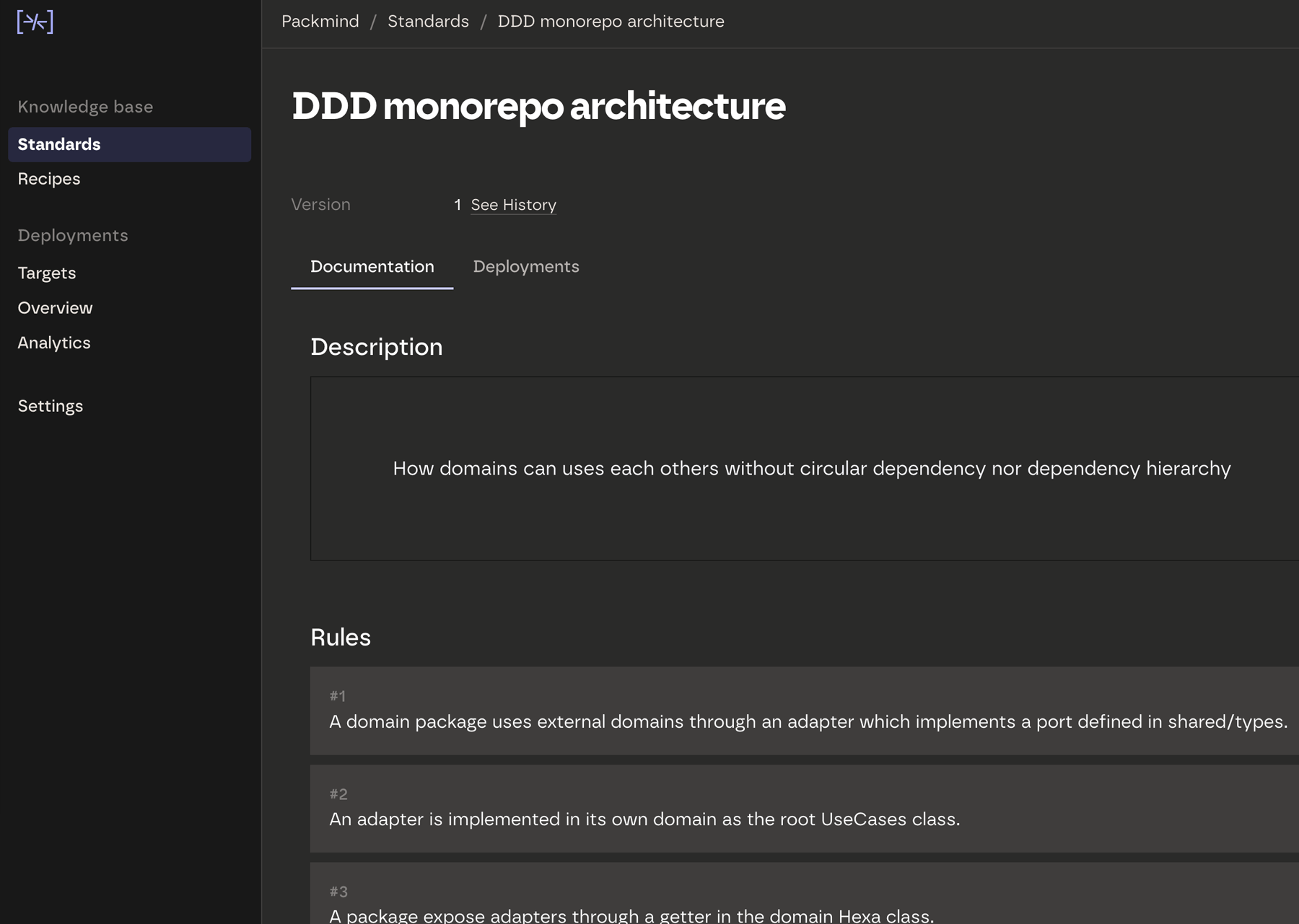
Task: Click the Description section heading
Action: tap(377, 347)
